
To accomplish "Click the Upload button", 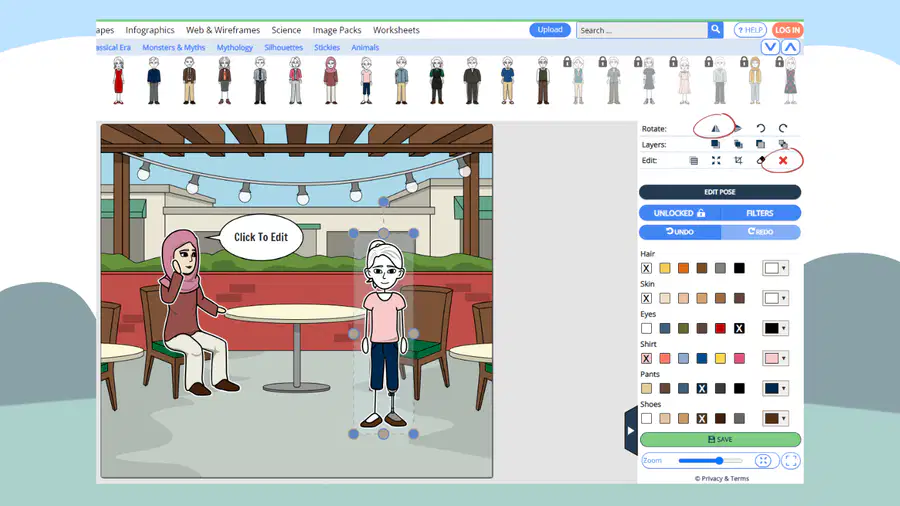I will (x=550, y=30).
